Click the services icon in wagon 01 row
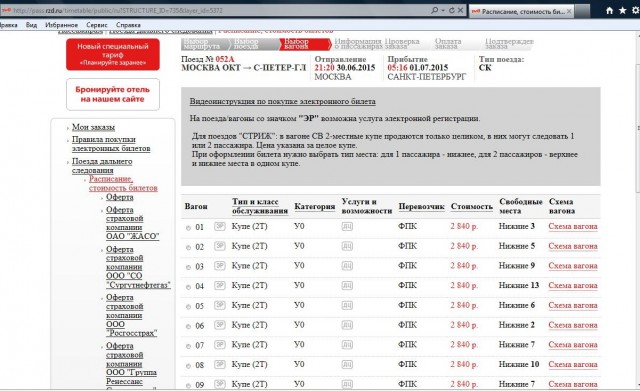Viewport: 640px width, 391px height. (x=347, y=226)
